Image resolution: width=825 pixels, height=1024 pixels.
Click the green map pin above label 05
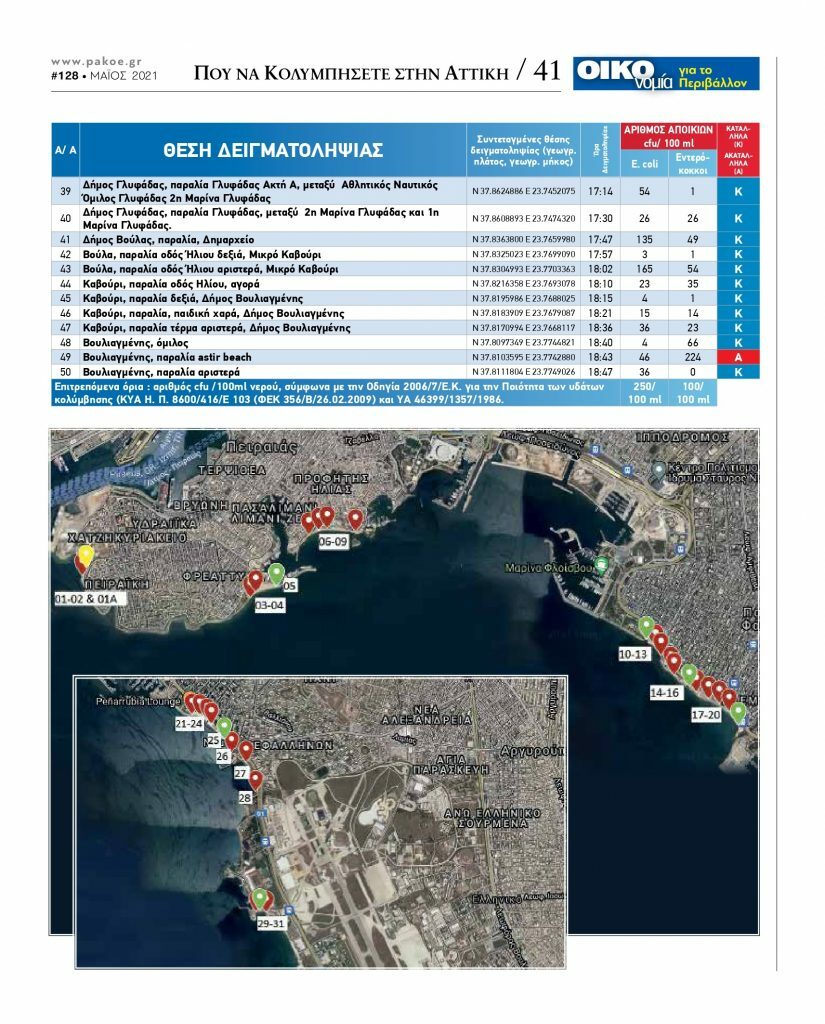[276, 573]
